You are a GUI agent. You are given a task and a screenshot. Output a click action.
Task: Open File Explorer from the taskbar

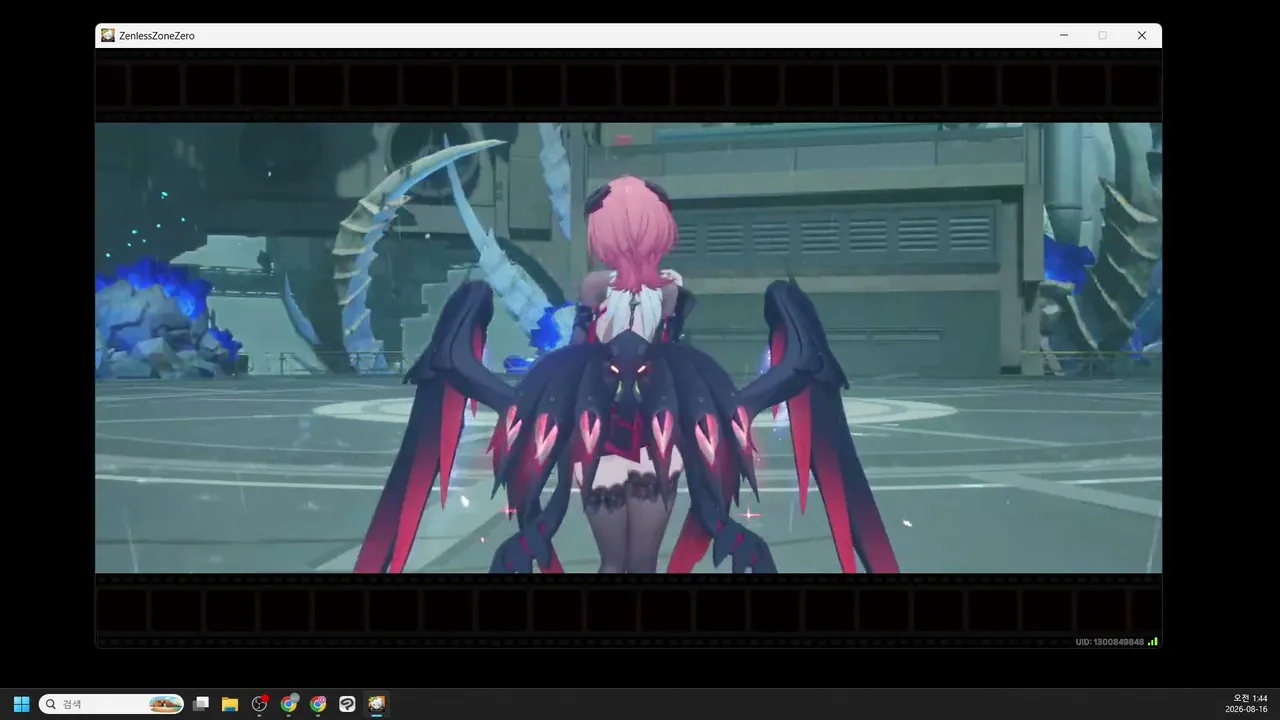[229, 704]
